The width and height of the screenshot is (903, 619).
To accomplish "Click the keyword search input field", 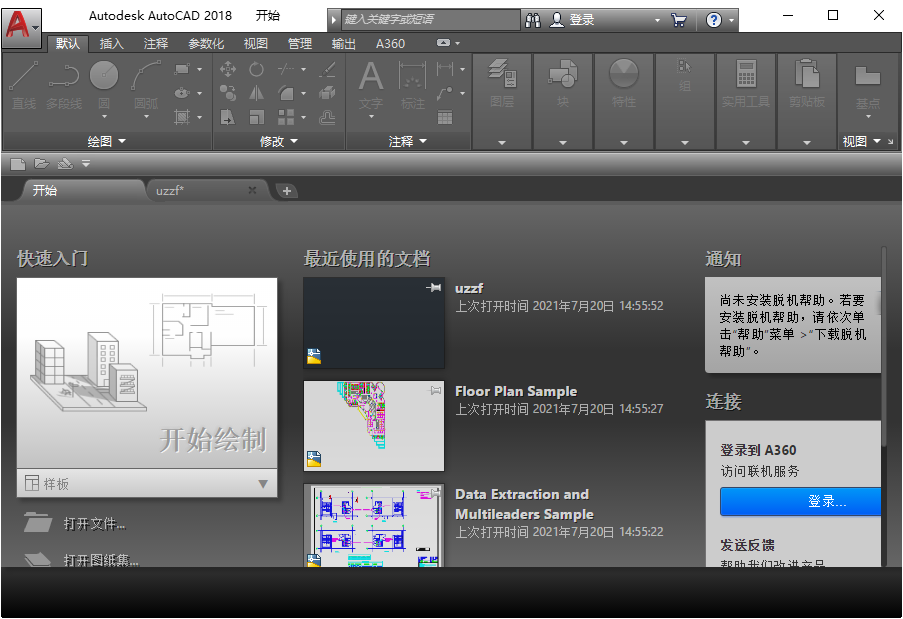I will tap(431, 20).
